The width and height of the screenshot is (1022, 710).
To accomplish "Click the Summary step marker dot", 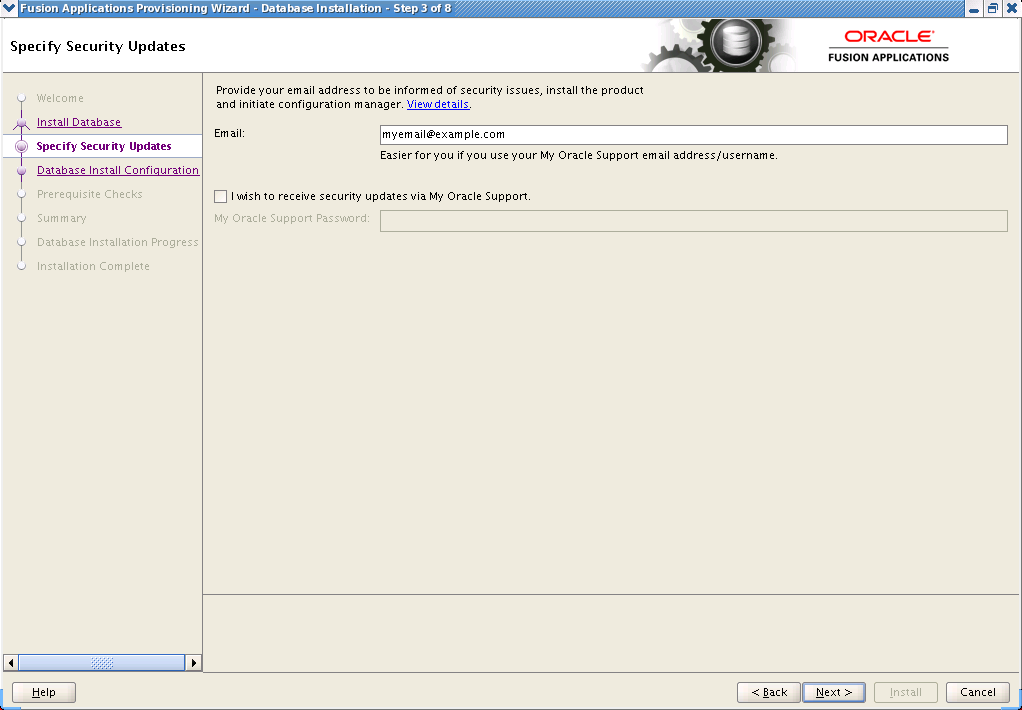I will point(22,218).
